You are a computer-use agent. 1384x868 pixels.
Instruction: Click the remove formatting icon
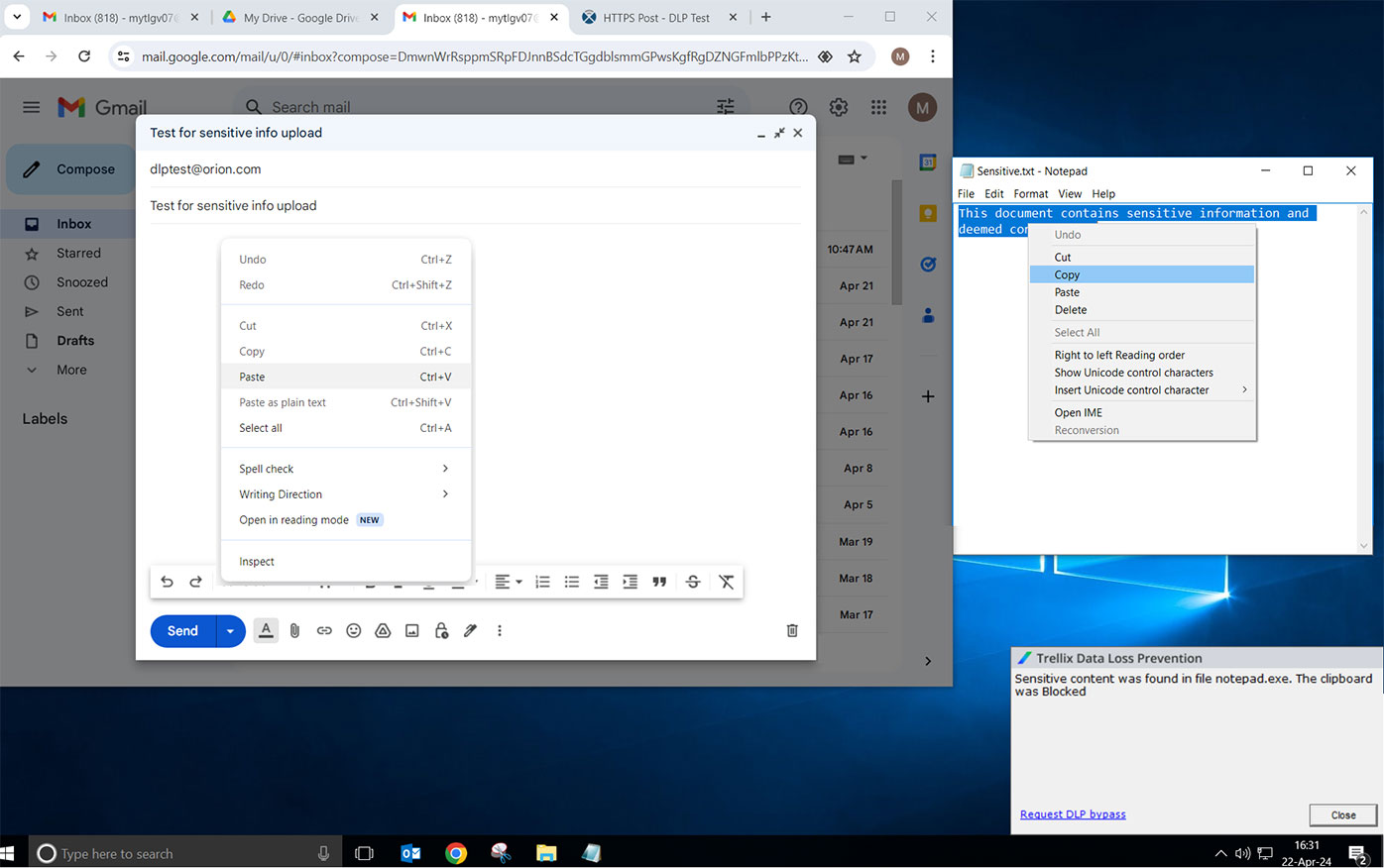coord(726,582)
